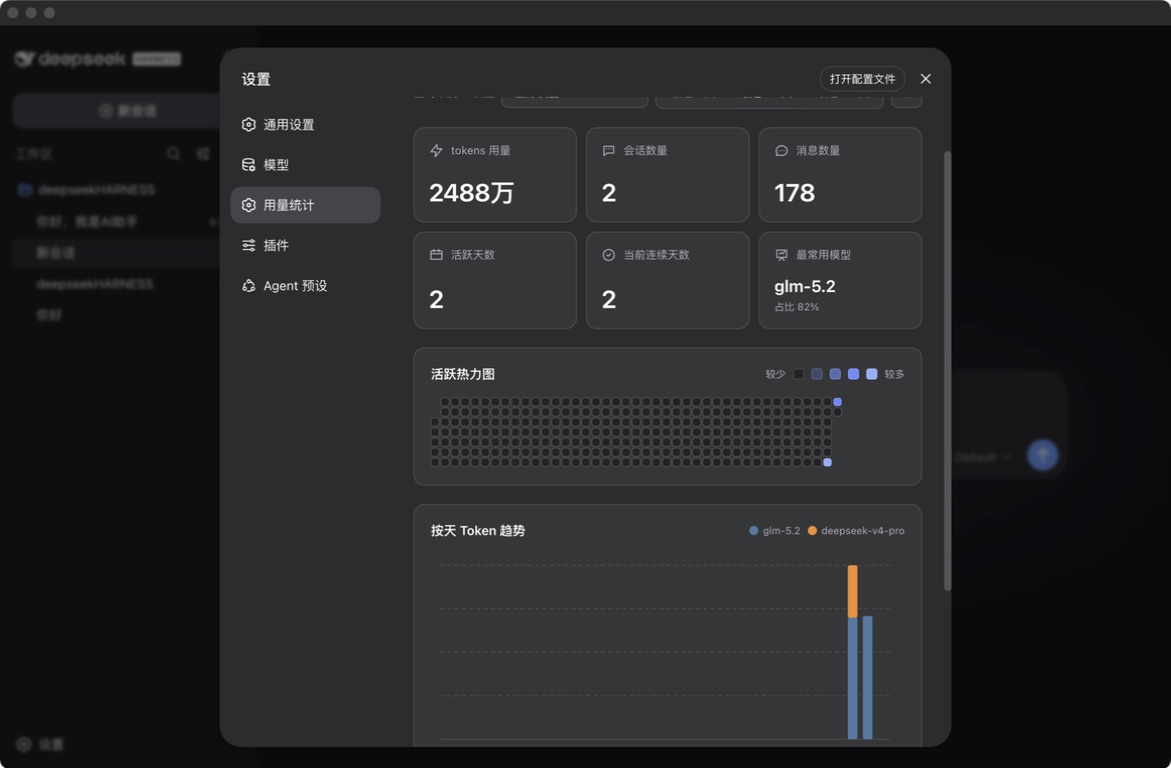Click the middle swatch of the heatmap legend
Viewport: 1171px width, 768px height.
pyautogui.click(x=835, y=374)
